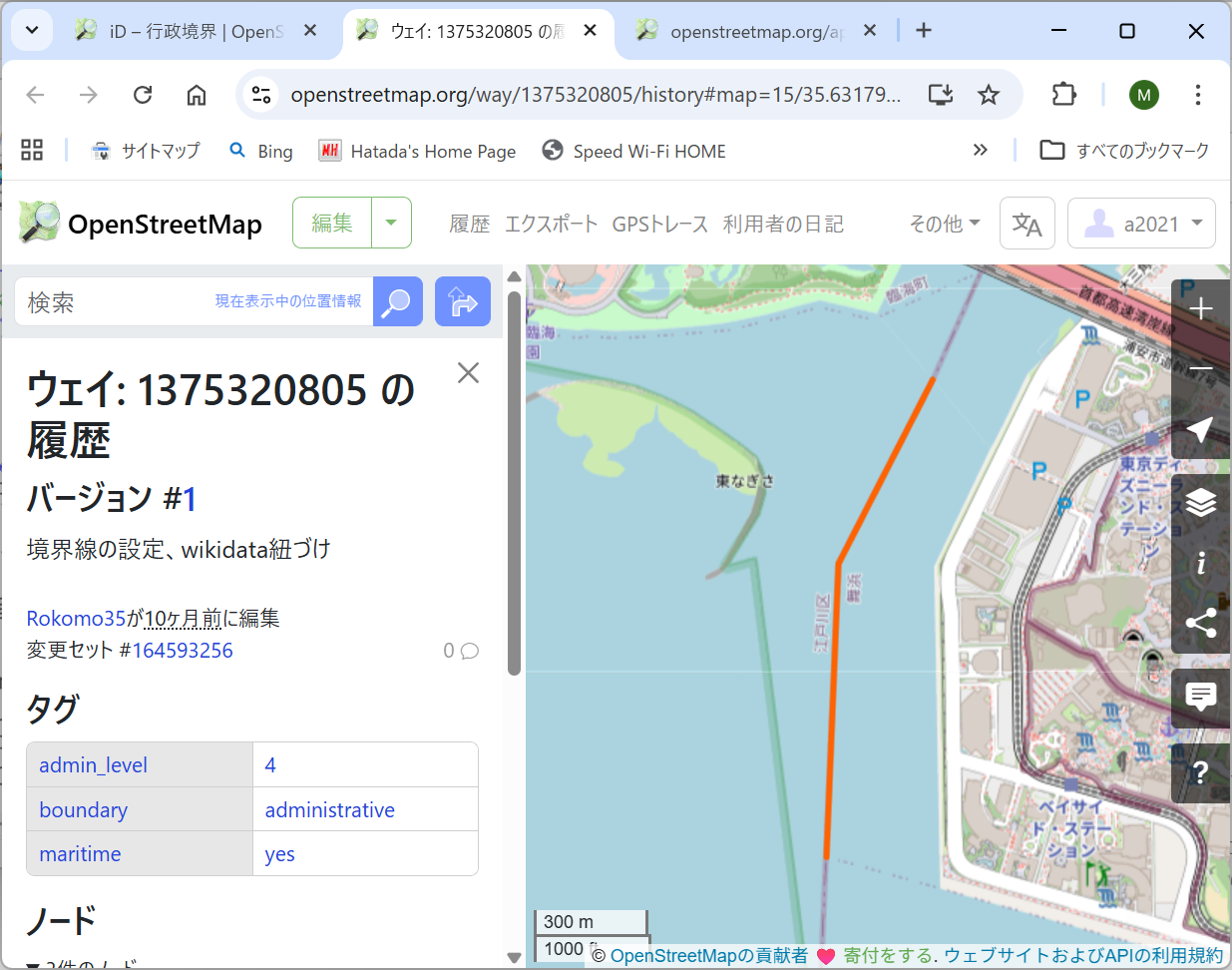Open the a2021 user account menu
This screenshot has height=970, width=1232.
[x=1141, y=224]
